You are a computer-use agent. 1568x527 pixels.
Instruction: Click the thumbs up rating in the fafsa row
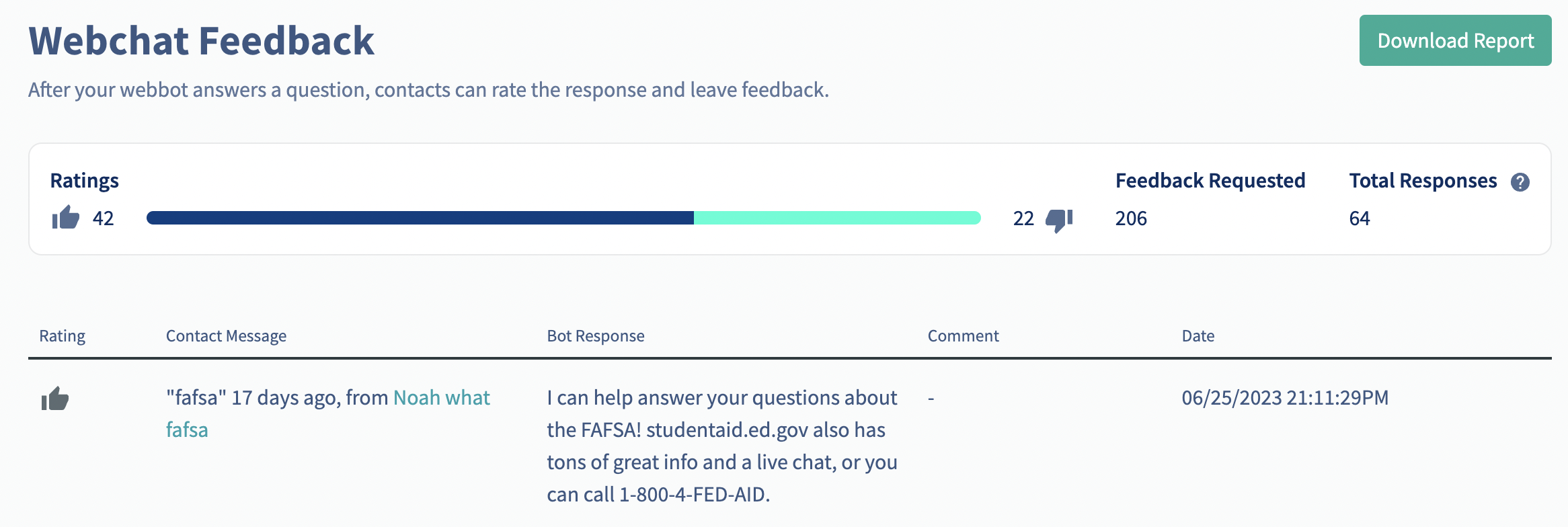click(x=55, y=399)
